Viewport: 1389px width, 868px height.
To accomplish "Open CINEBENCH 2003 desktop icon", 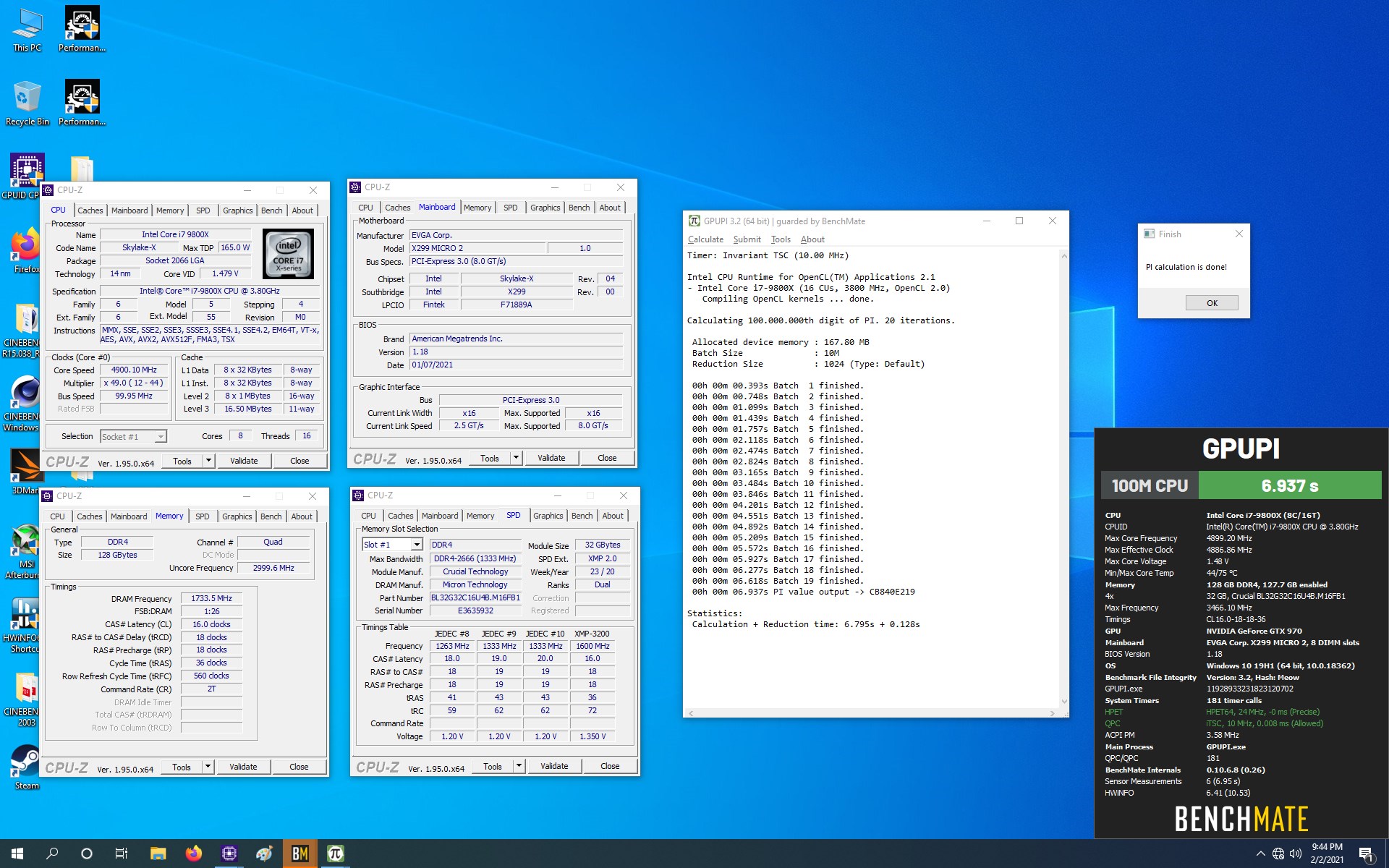I will 25,700.
